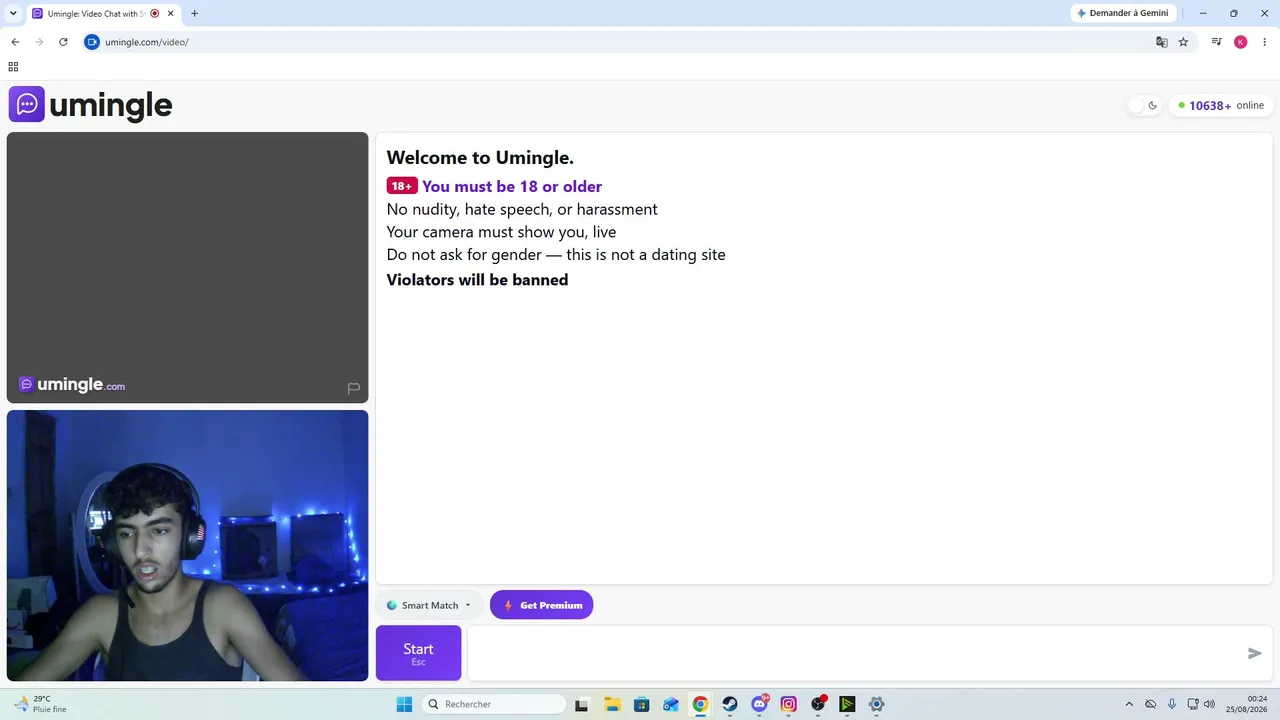Open the weather widget showing 29°C
This screenshot has height=720, width=1280.
pos(42,704)
